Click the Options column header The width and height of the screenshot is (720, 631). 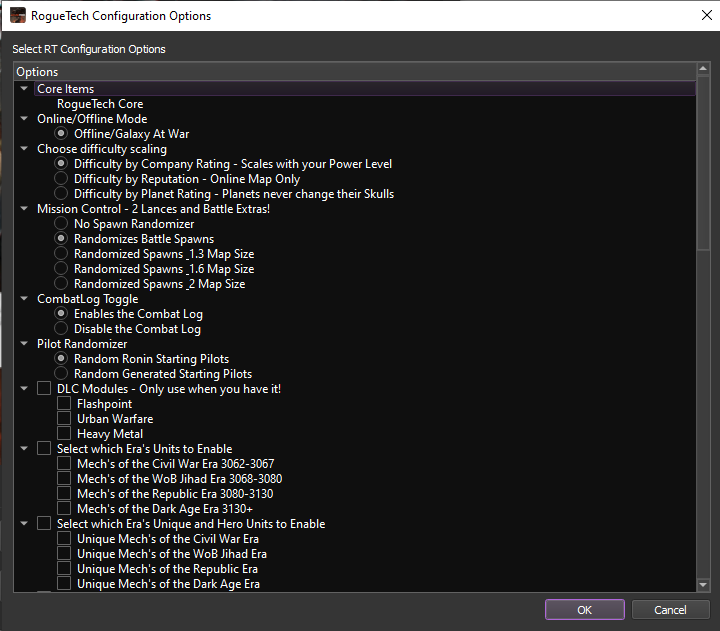click(355, 72)
